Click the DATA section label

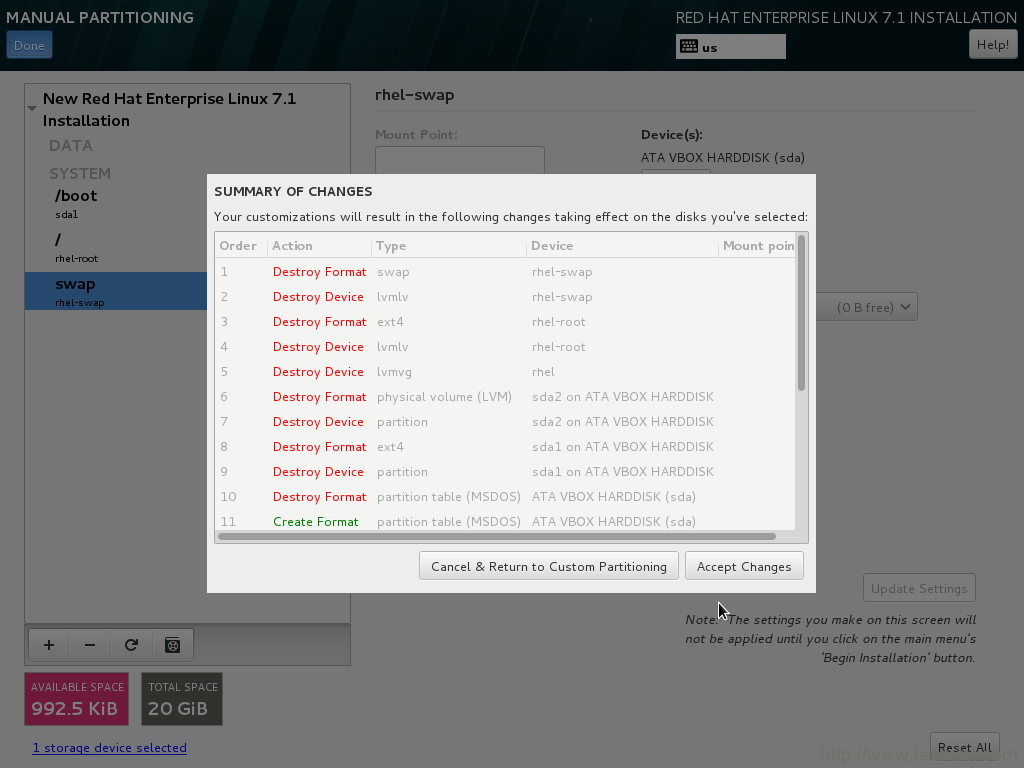pyautogui.click(x=71, y=146)
